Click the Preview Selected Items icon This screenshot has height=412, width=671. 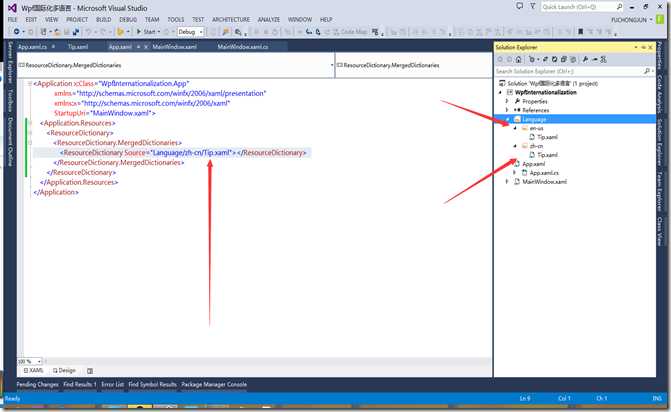(x=594, y=59)
